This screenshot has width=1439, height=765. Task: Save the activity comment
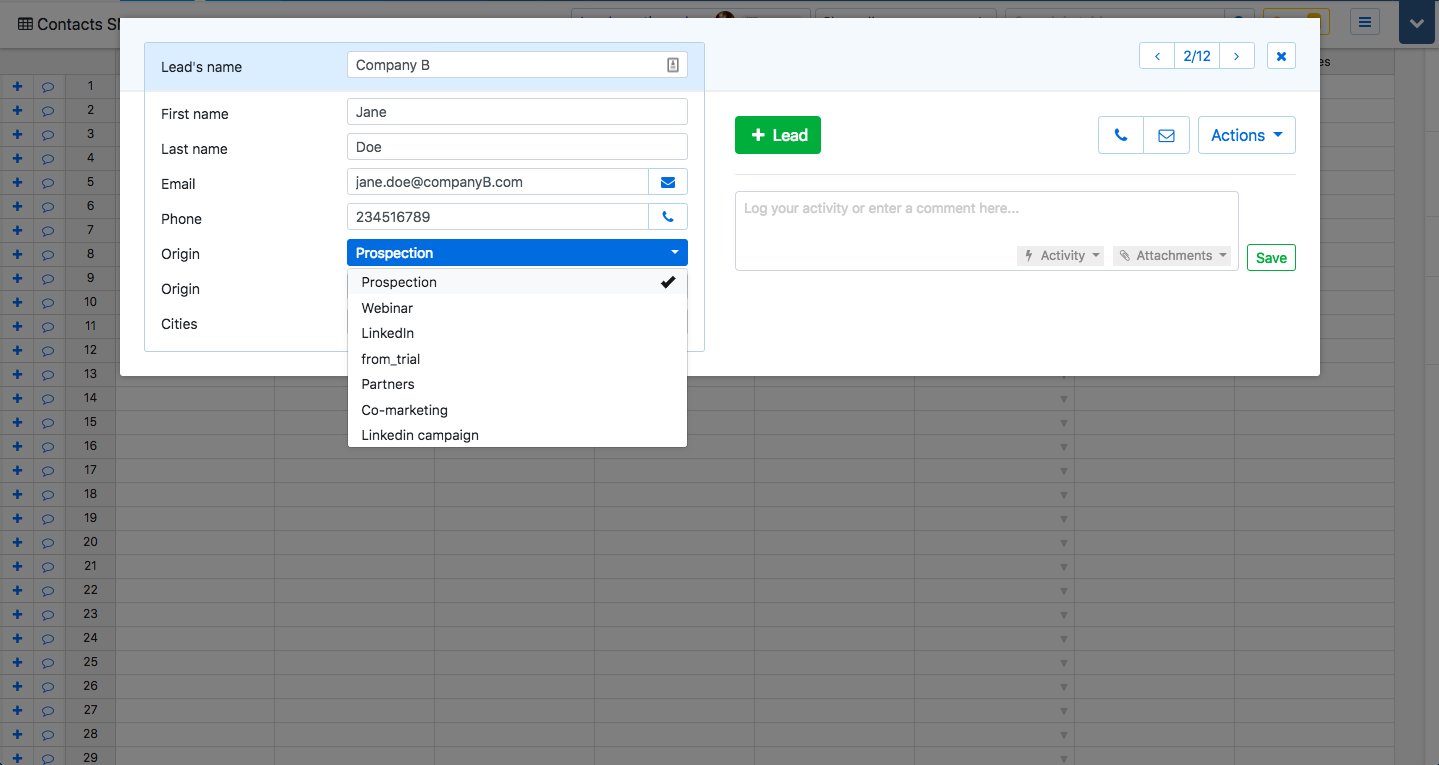tap(1271, 258)
